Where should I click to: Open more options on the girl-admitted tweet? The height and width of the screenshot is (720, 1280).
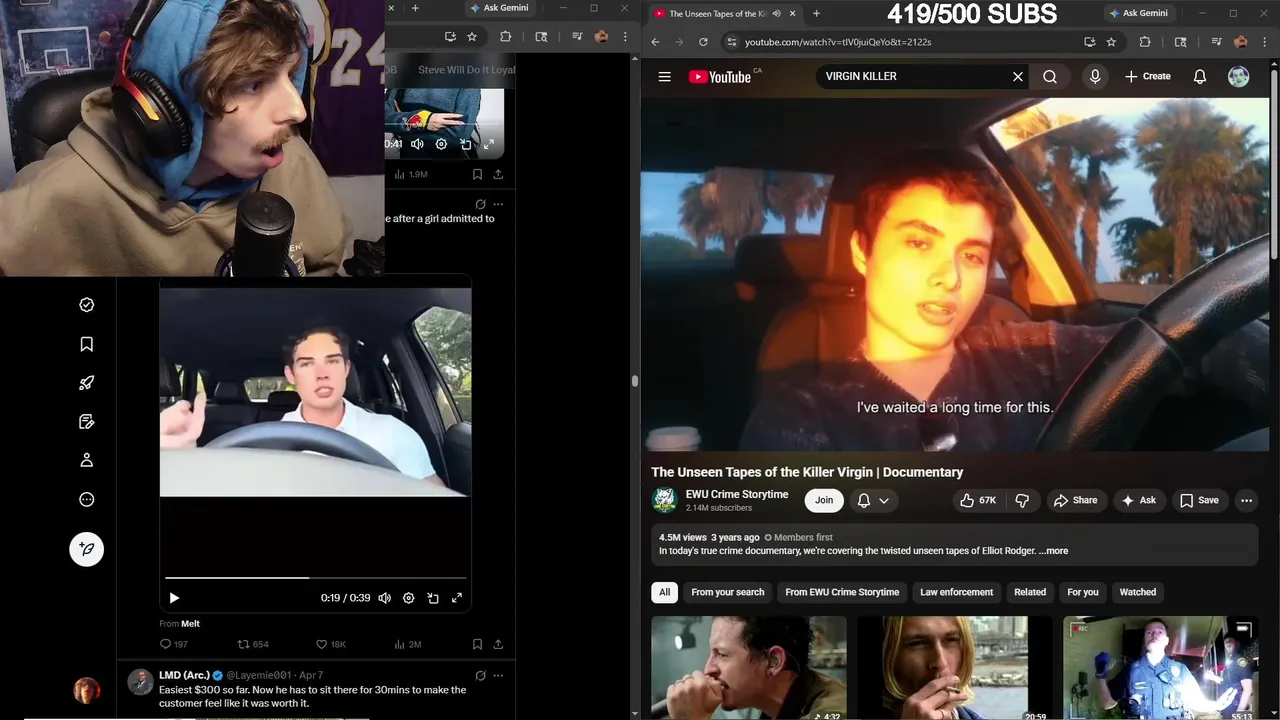point(498,204)
